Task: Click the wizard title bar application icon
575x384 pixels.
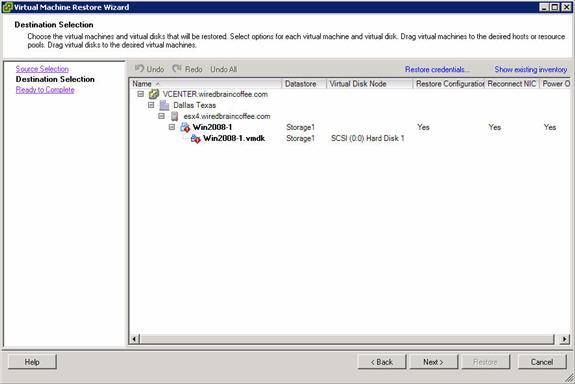Action: coord(7,7)
